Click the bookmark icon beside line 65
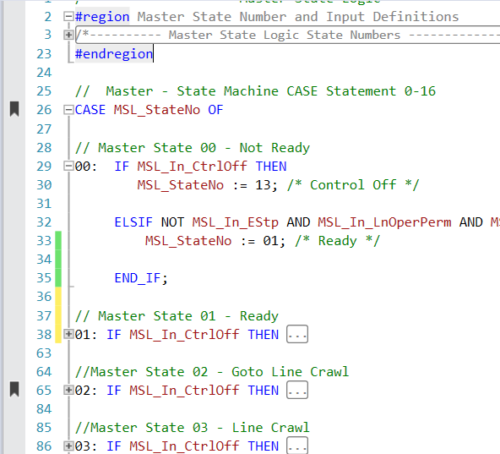Screen dimensions: 500x454 (x=14, y=389)
